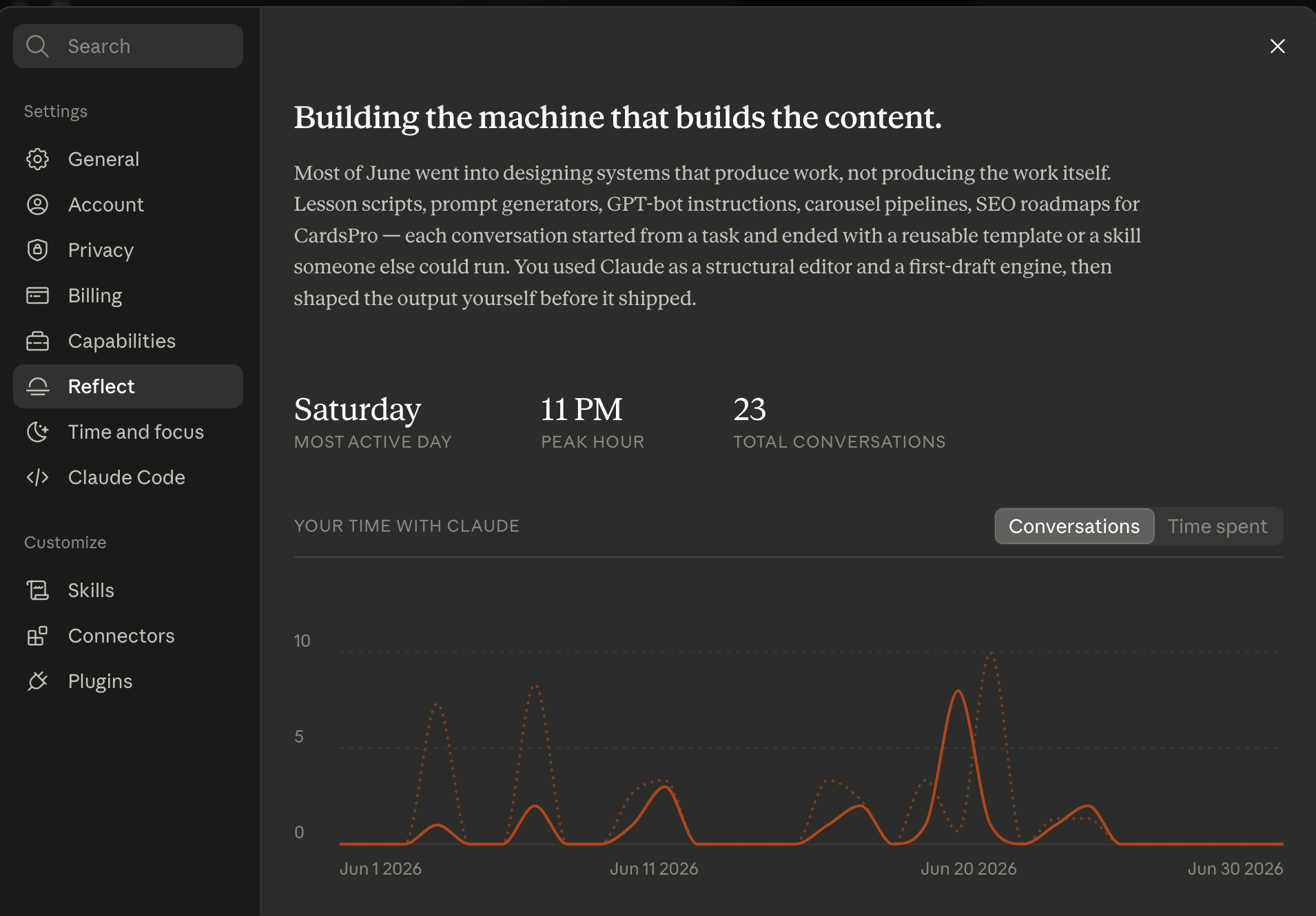The width and height of the screenshot is (1316, 916).
Task: Click the Claude Code brackets icon
Action: [37, 477]
